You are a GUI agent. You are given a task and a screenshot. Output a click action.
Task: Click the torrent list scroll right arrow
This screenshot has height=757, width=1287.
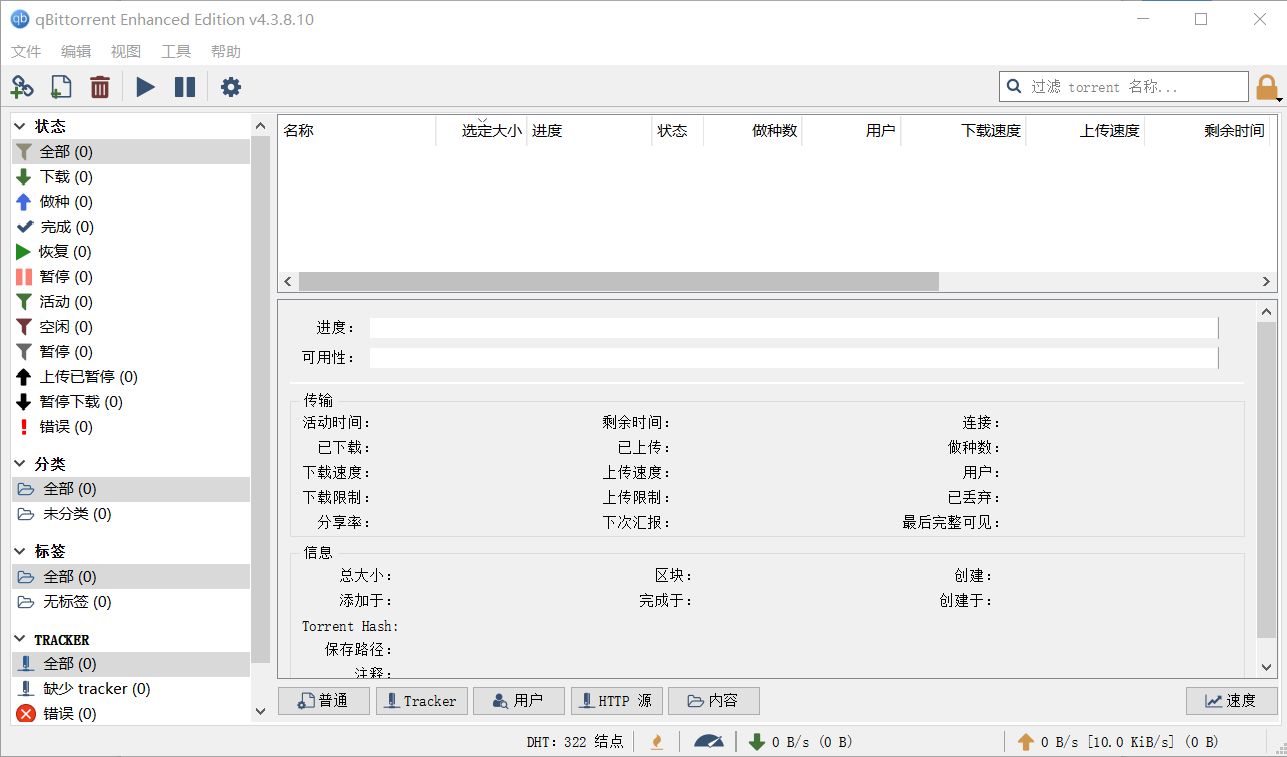click(x=1268, y=282)
